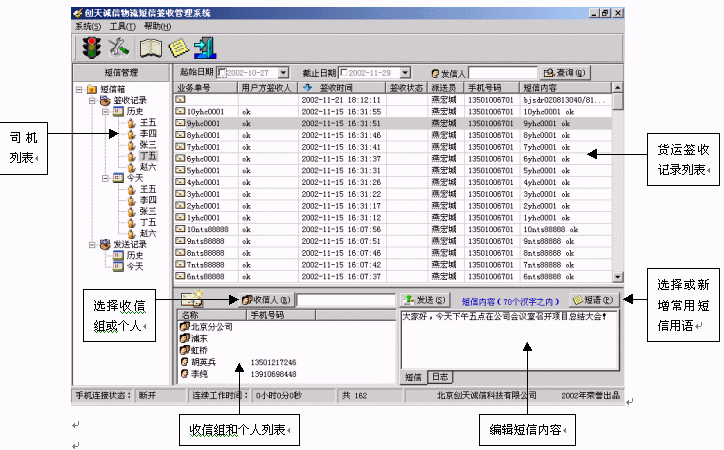Click the wrench settings toolbar icon
This screenshot has width=724, height=450.
pyautogui.click(x=121, y=47)
